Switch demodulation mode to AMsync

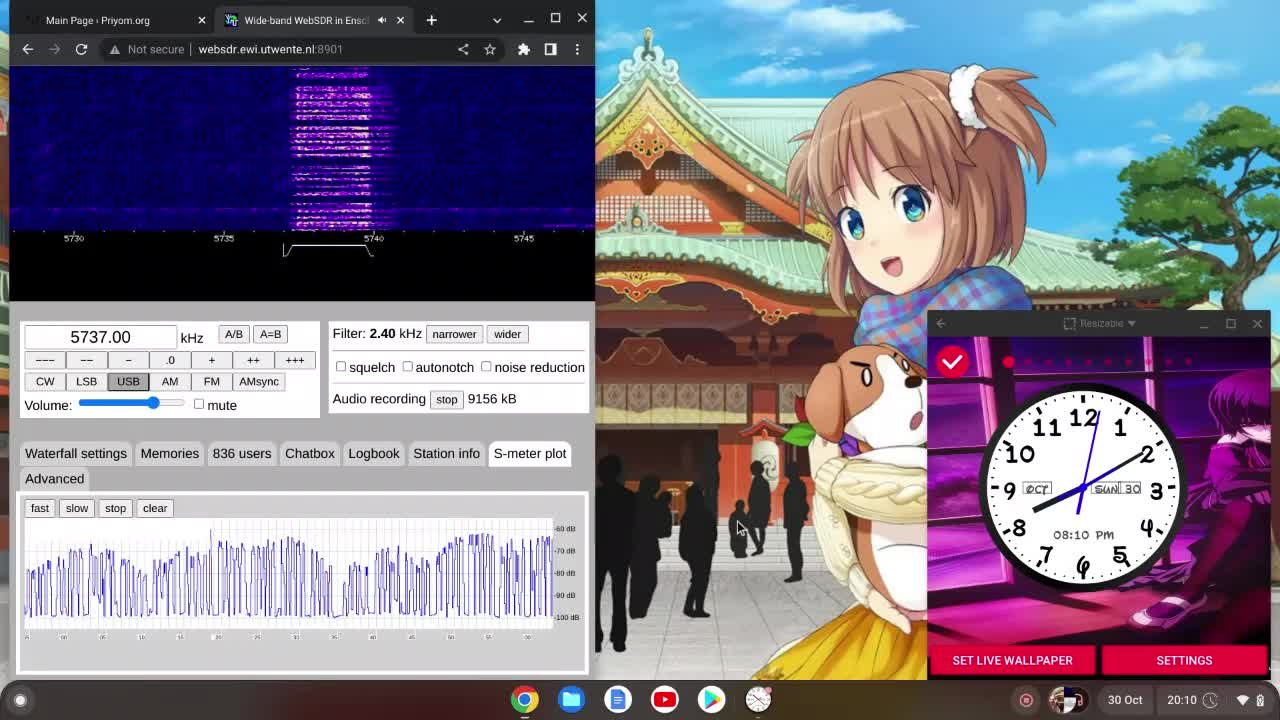[259, 381]
